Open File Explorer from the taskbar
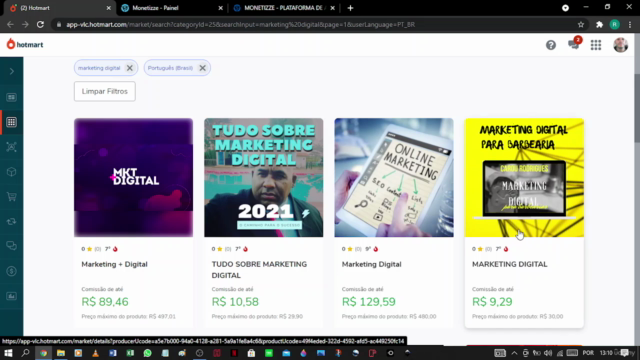 (x=61, y=353)
